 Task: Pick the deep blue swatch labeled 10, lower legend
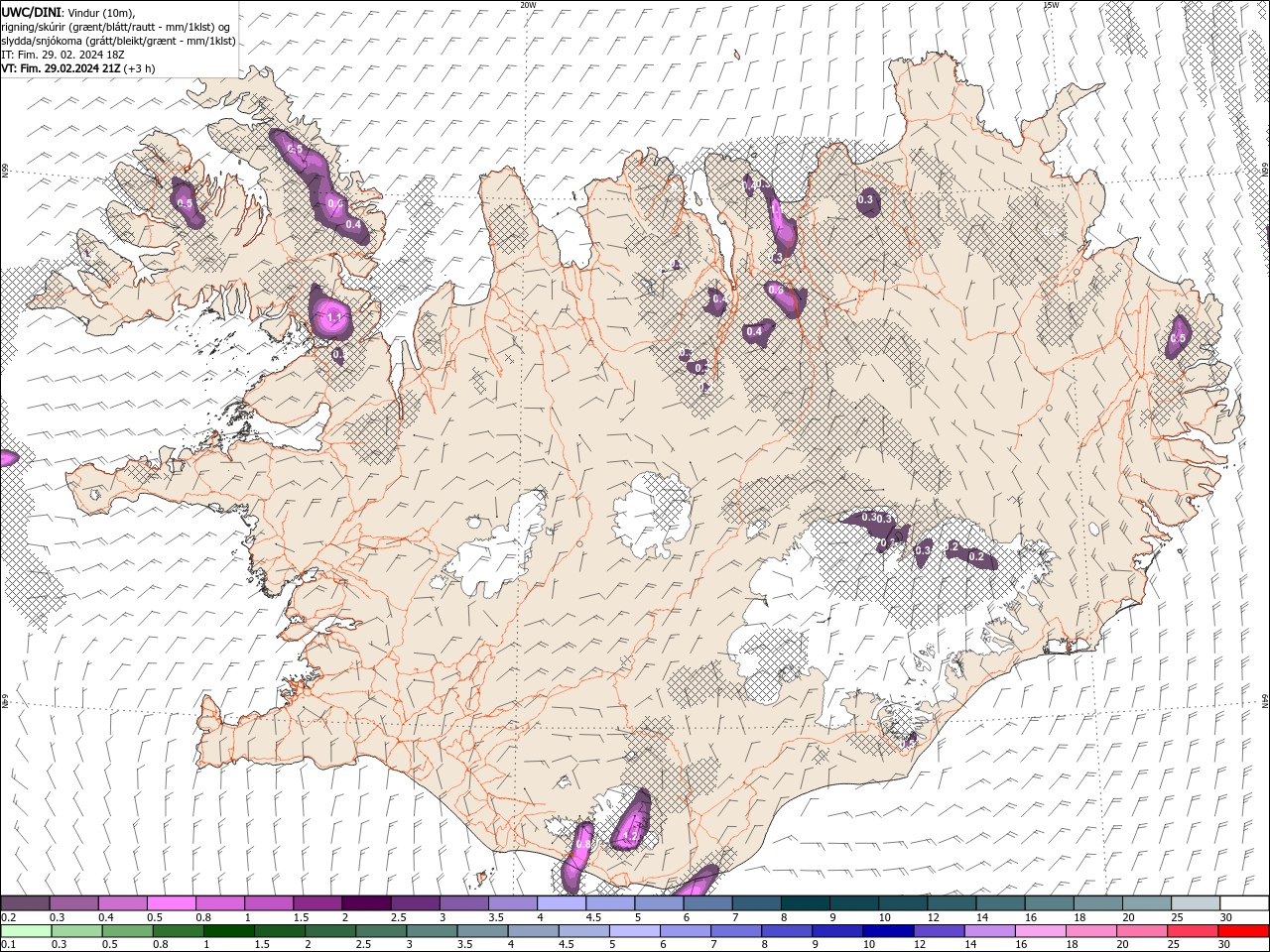point(887,931)
